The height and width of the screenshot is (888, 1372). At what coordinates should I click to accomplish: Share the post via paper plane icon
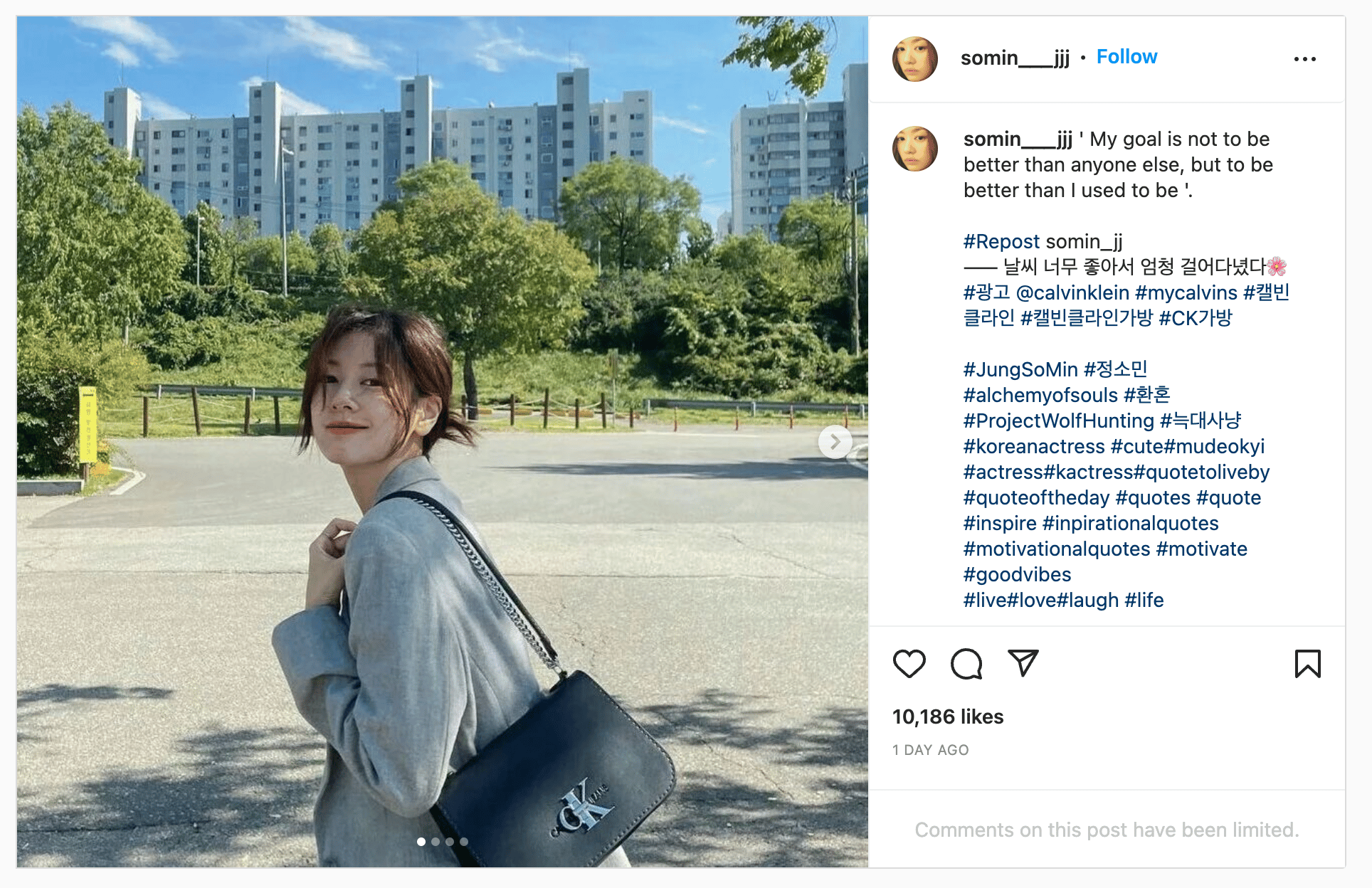(1023, 663)
